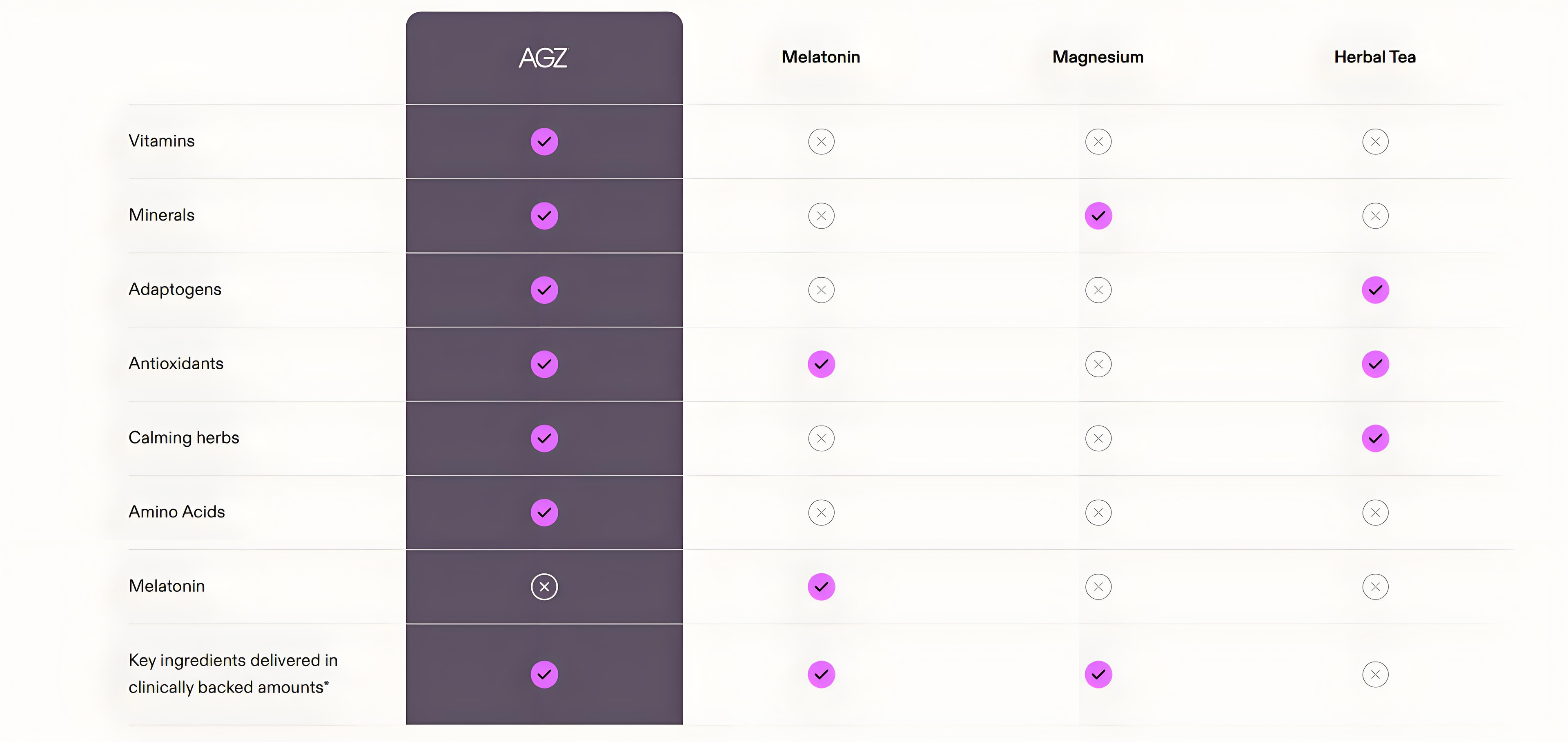
Task: Click AGZ checkmark in Amino Acids row
Action: tap(544, 512)
